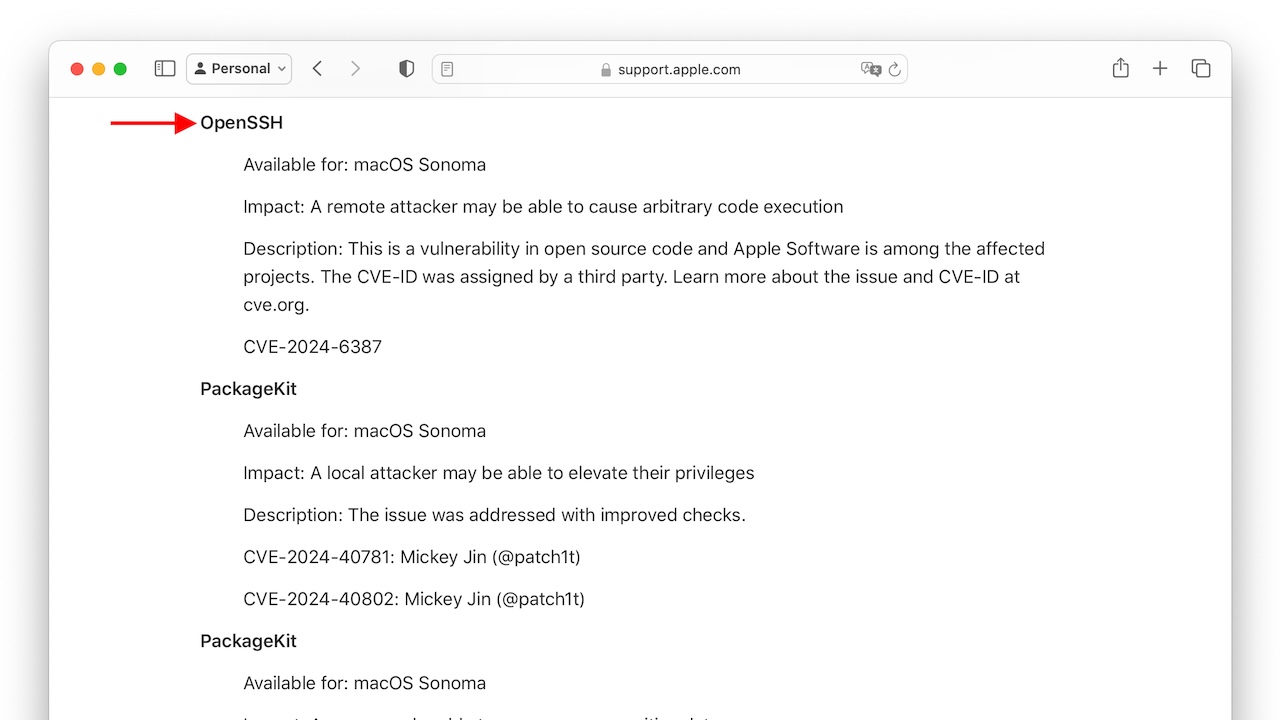This screenshot has width=1280, height=720.
Task: Click CVE-2024-40802 Mickey Jin line
Action: click(413, 599)
